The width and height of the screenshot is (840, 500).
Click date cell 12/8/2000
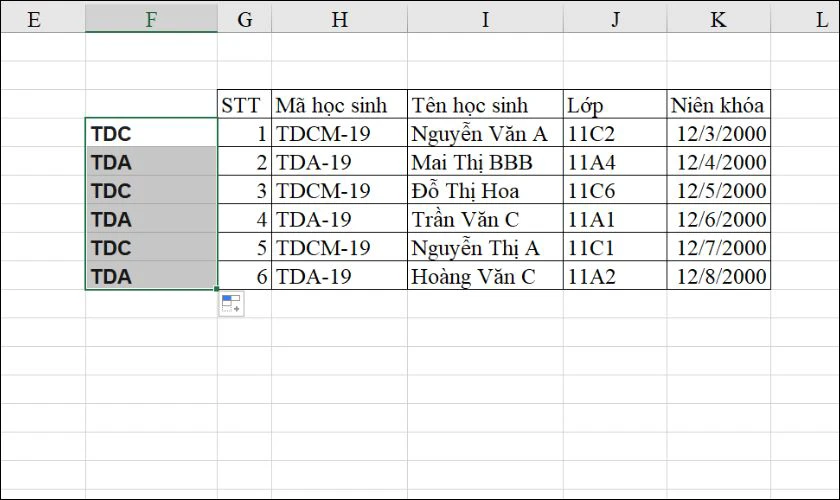[718, 275]
